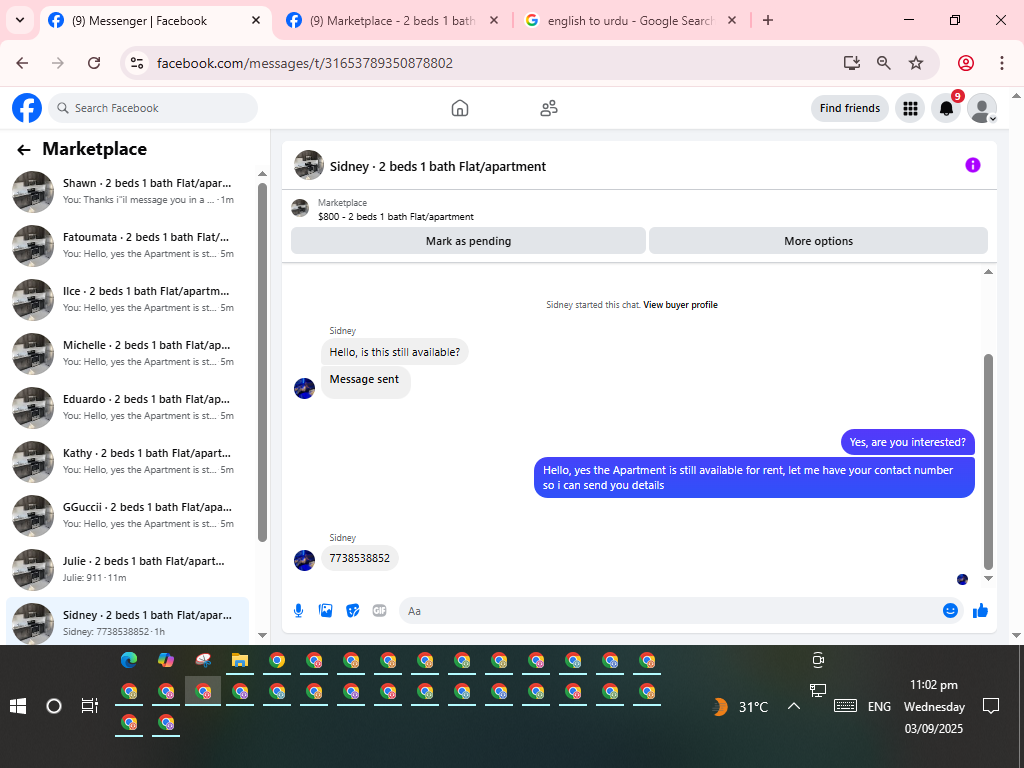1024x768 pixels.
Task: Open the GIF picker icon
Action: [379, 611]
